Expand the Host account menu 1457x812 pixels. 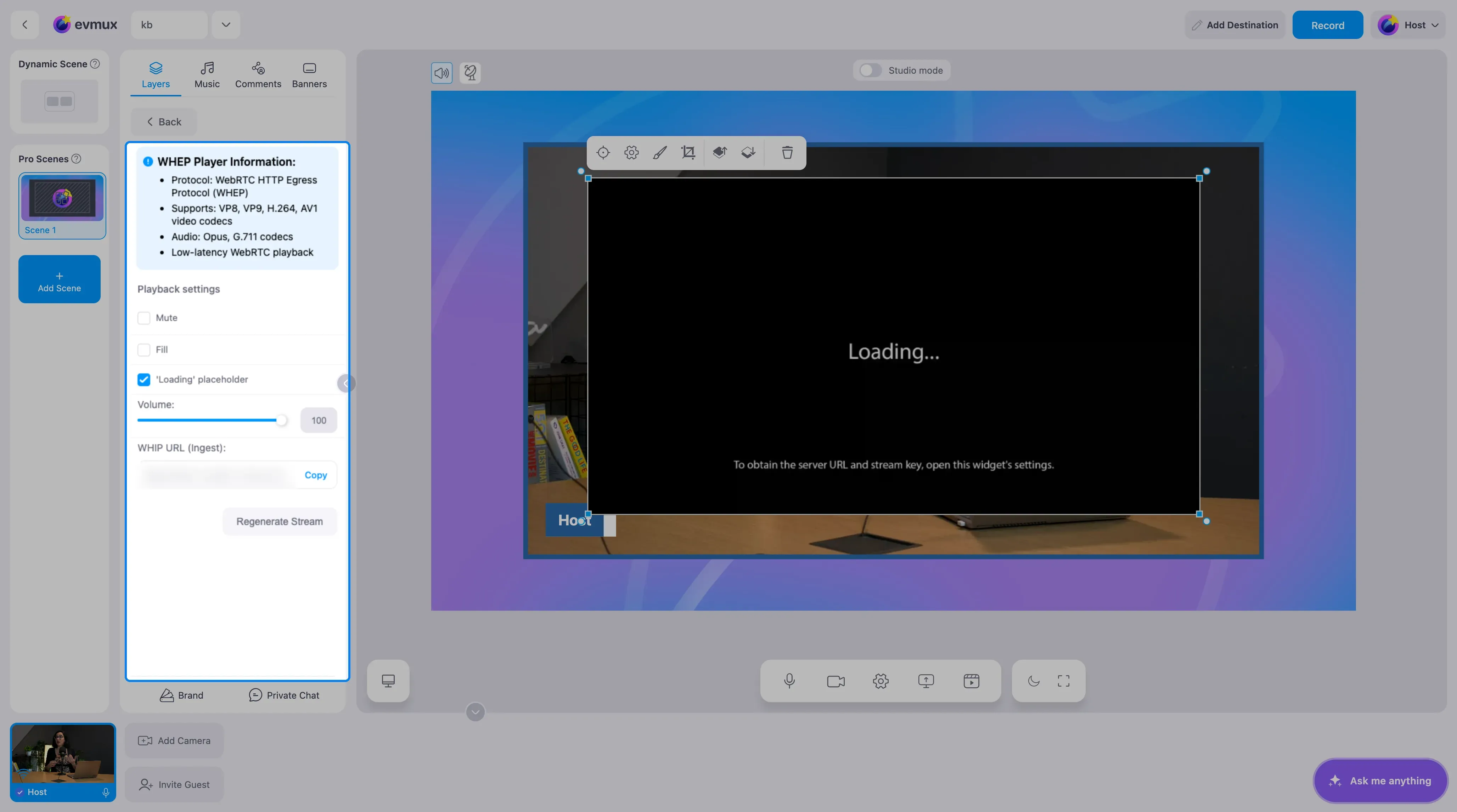[1408, 25]
